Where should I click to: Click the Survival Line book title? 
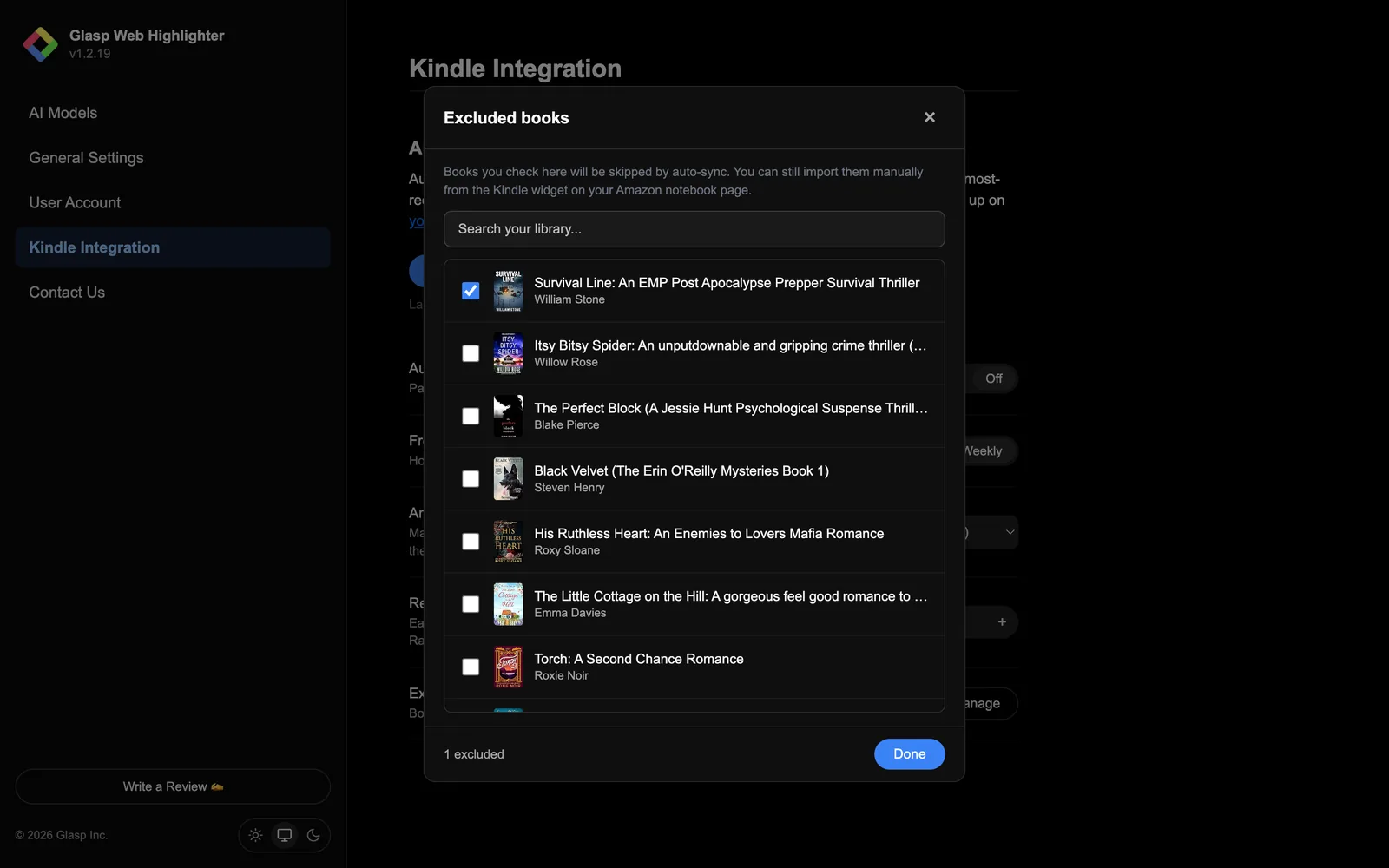(x=727, y=283)
